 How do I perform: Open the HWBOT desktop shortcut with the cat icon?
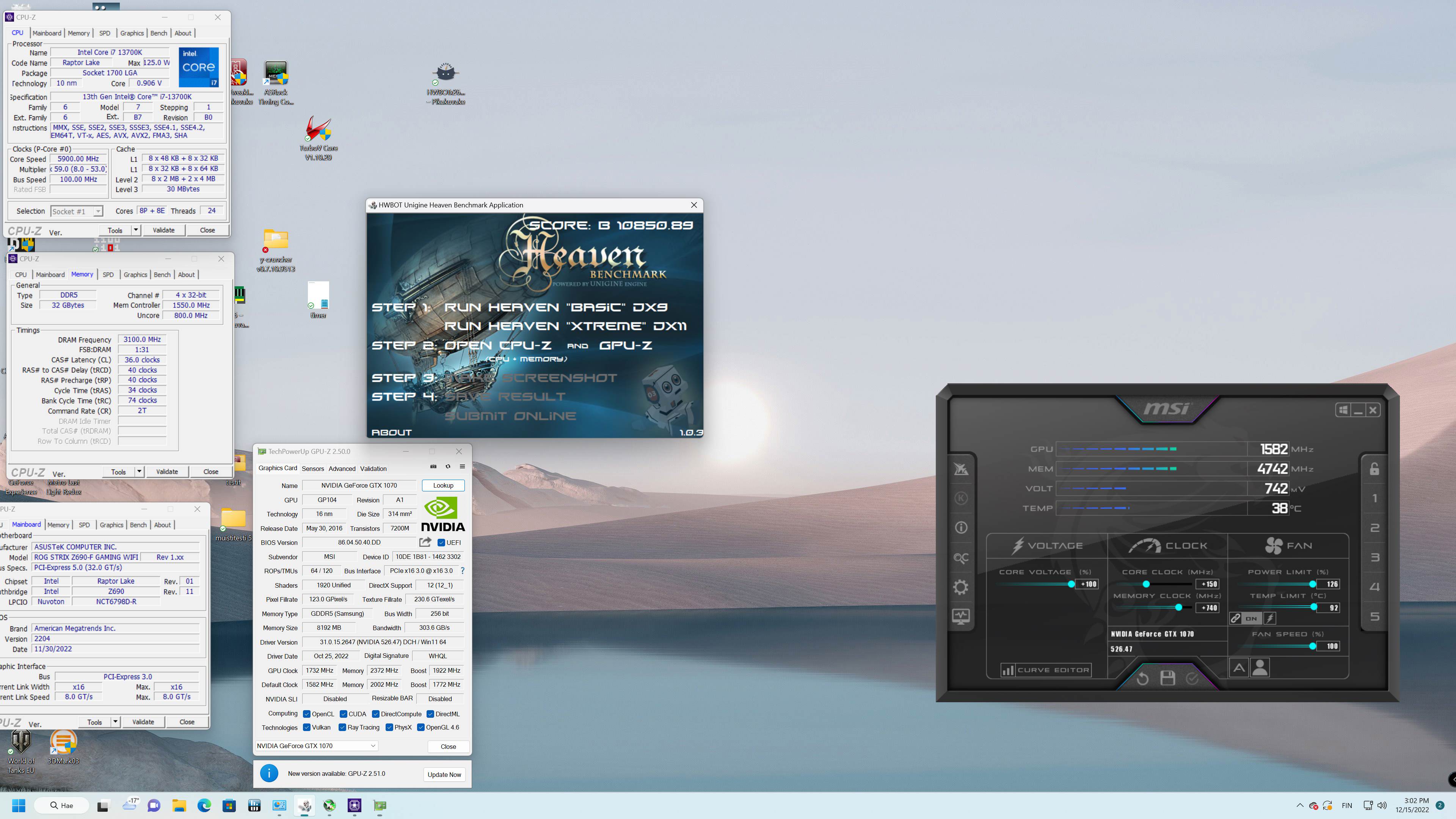tap(446, 83)
